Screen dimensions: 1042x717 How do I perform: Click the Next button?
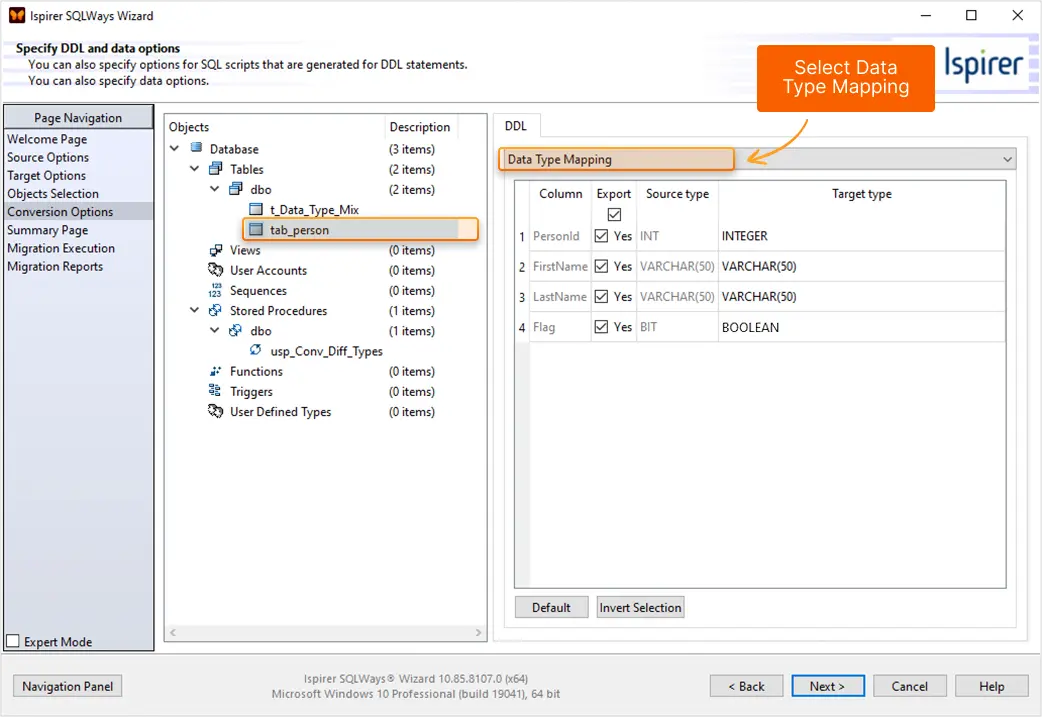pos(828,686)
